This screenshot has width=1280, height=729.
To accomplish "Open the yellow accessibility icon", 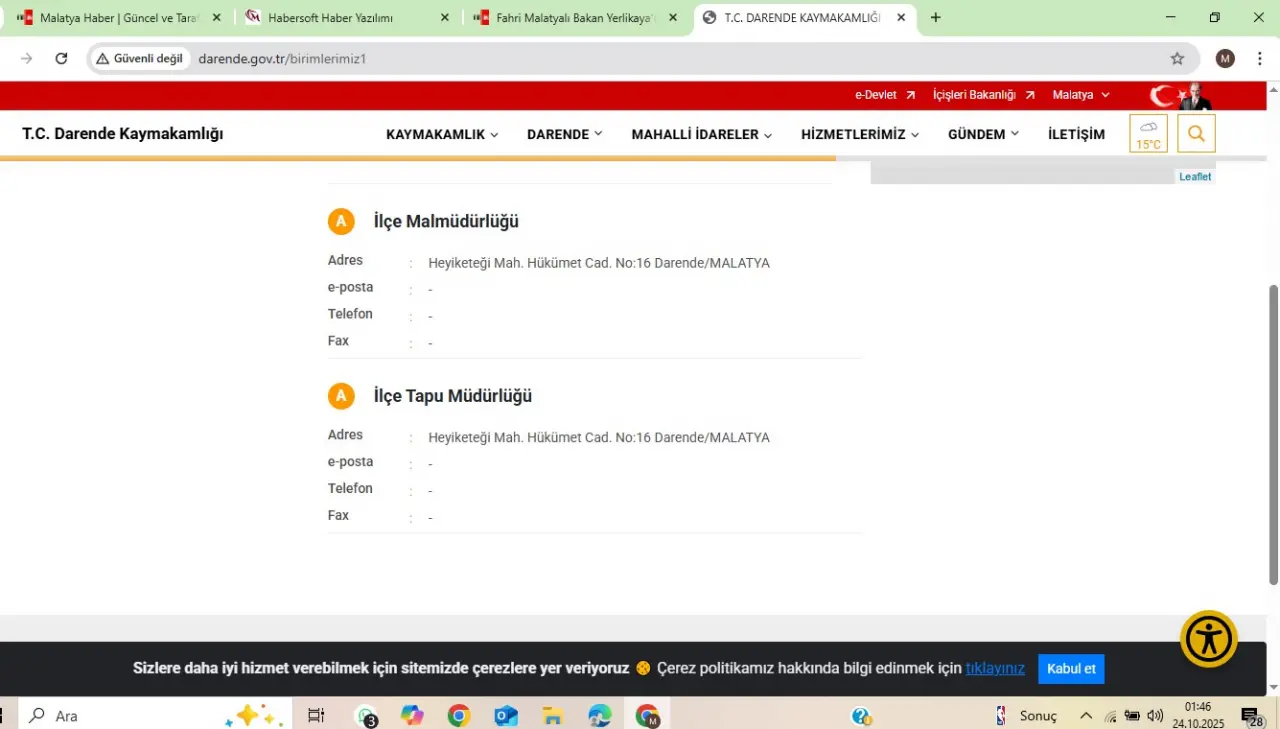I will click(x=1208, y=639).
